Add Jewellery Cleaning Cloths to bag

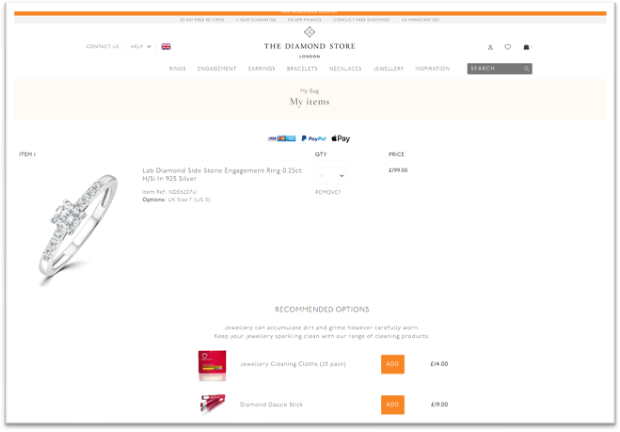pyautogui.click(x=393, y=364)
